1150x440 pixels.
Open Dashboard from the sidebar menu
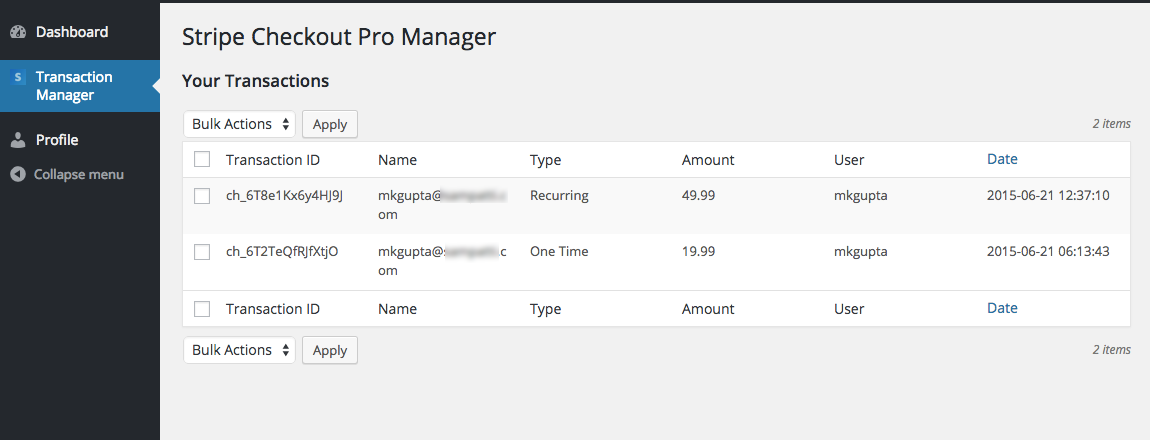(x=72, y=32)
